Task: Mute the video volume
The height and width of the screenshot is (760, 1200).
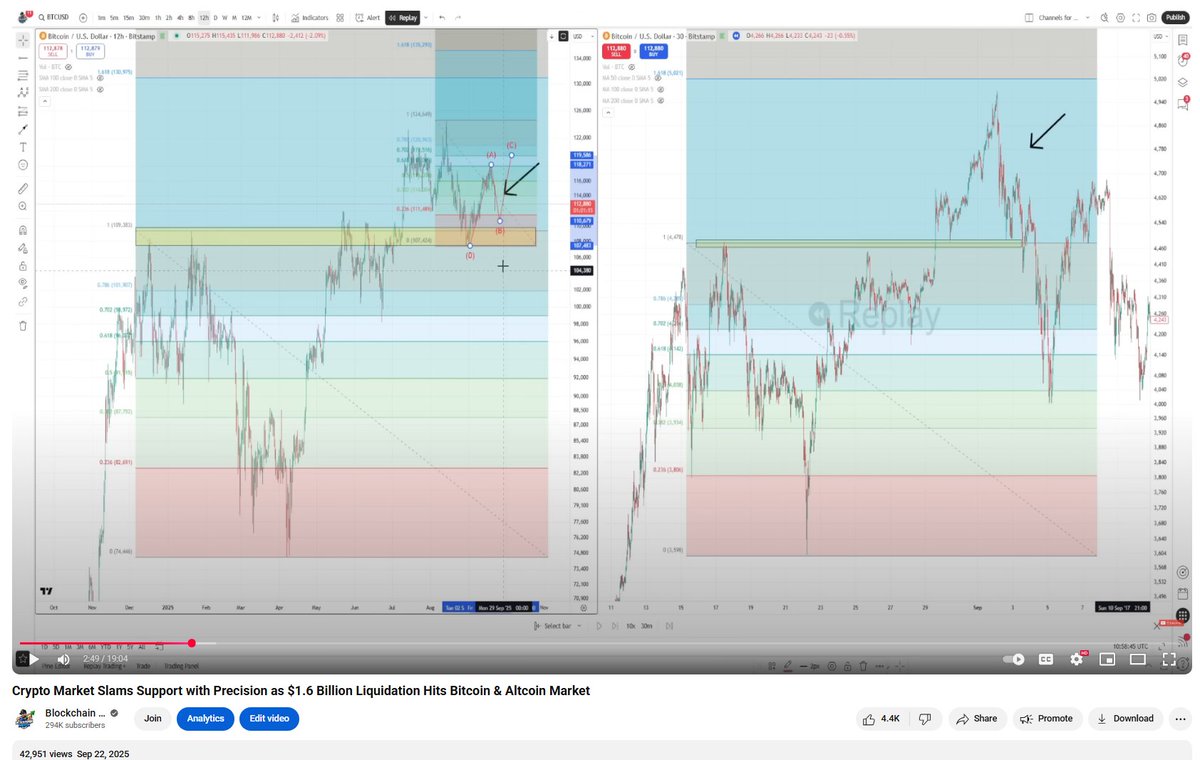Action: tap(64, 659)
